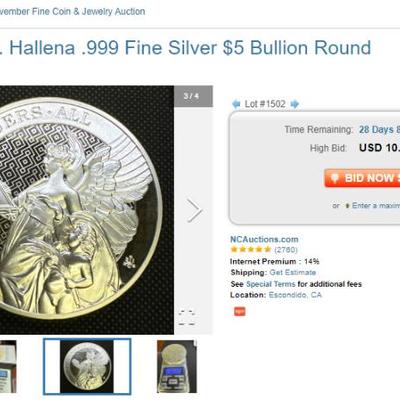Open NCAuctions.com seller page
400x400 pixels.
(x=264, y=239)
